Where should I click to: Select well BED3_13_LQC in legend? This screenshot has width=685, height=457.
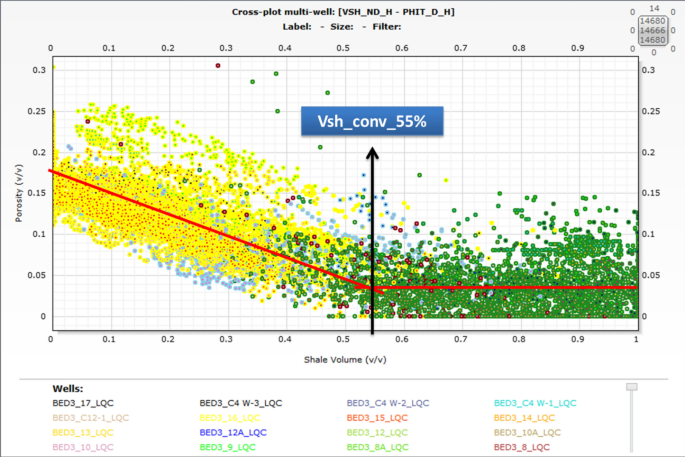pyautogui.click(x=83, y=433)
